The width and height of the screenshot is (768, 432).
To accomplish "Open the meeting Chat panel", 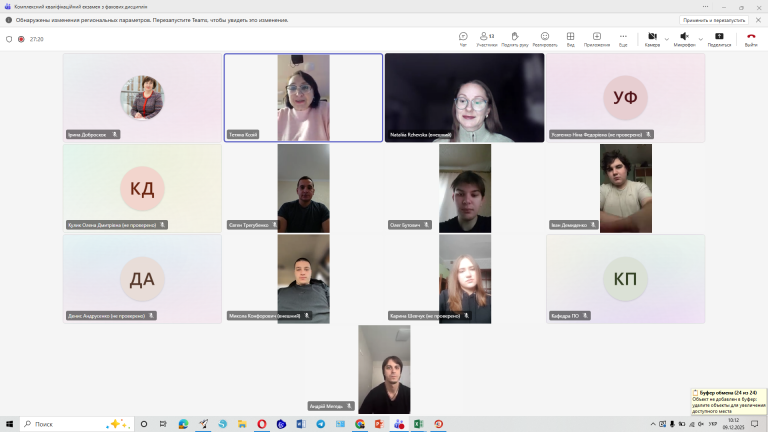I will [463, 38].
